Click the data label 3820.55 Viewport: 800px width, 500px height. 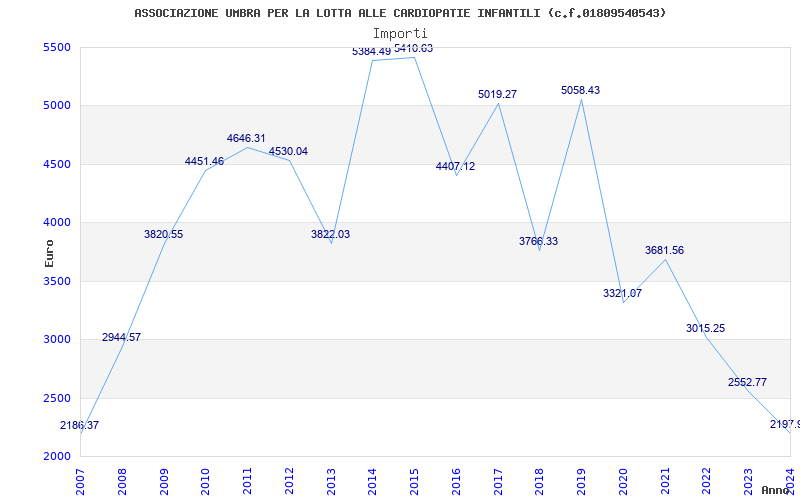point(163,235)
